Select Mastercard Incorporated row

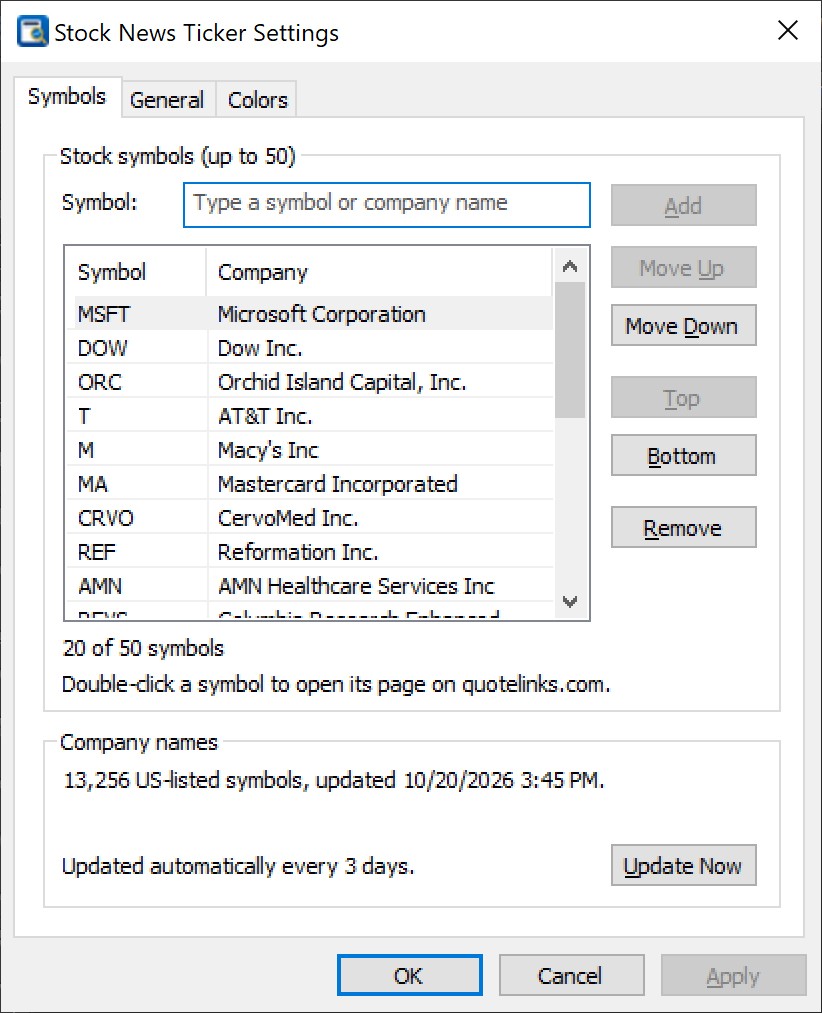(310, 483)
